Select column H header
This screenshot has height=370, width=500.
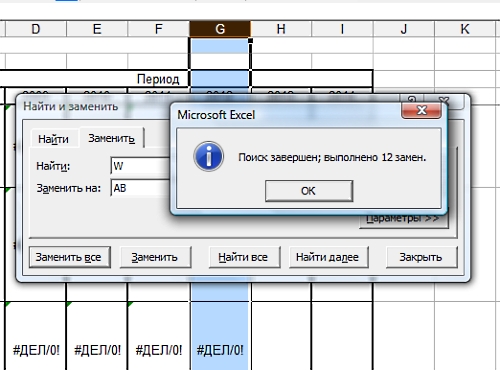281,29
